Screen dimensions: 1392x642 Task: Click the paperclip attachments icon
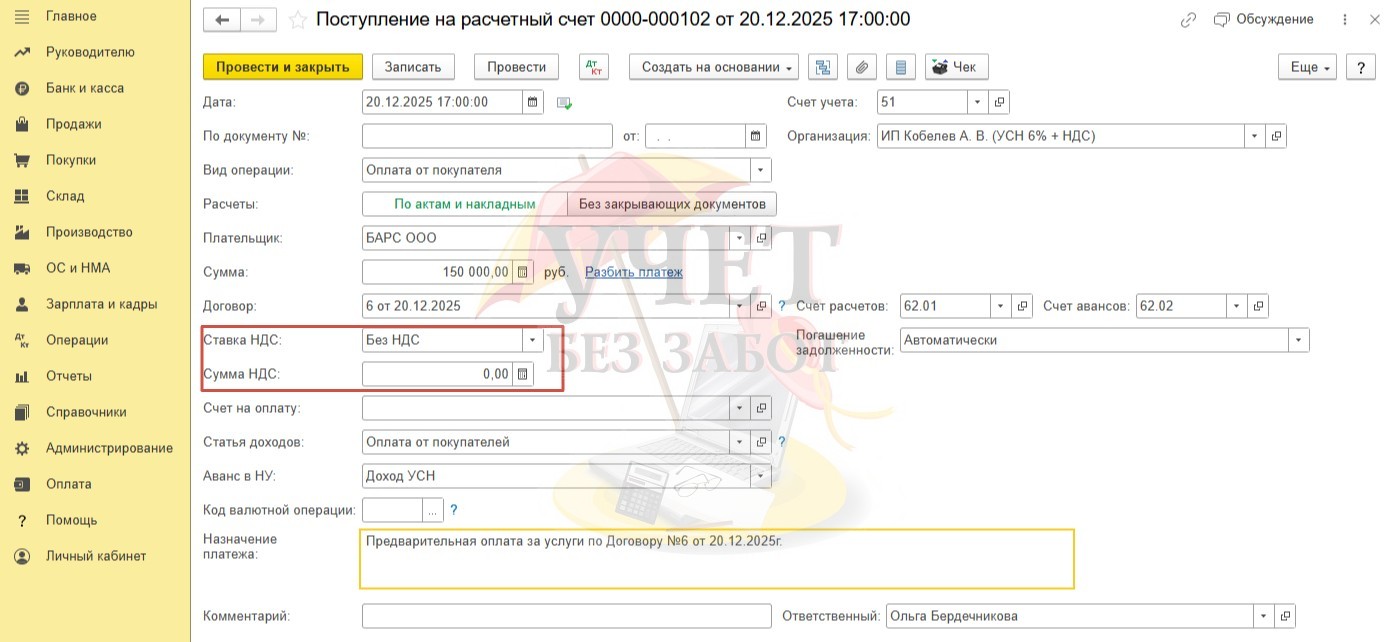coord(861,67)
